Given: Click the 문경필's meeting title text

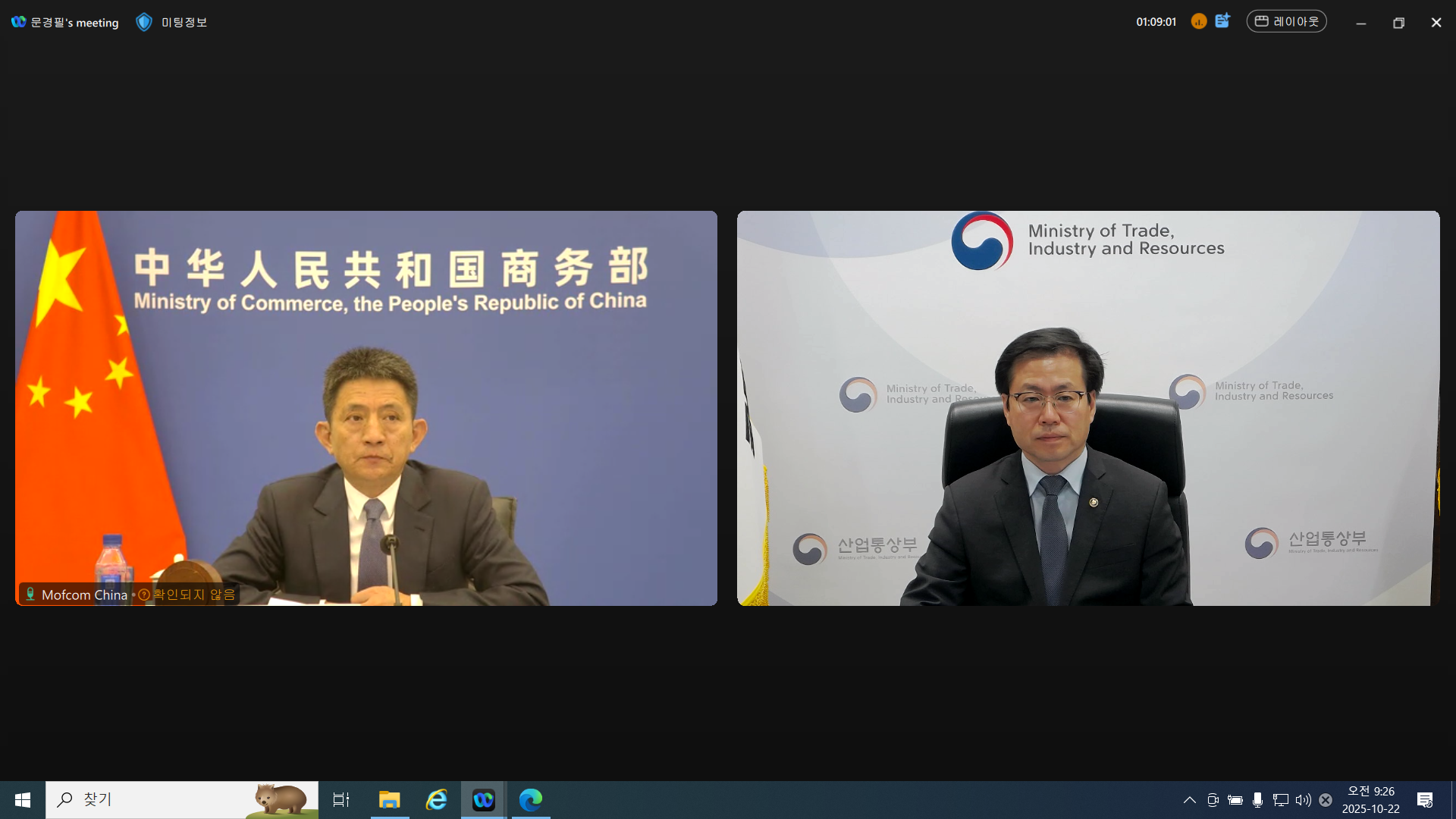Looking at the screenshot, I should tap(74, 23).
